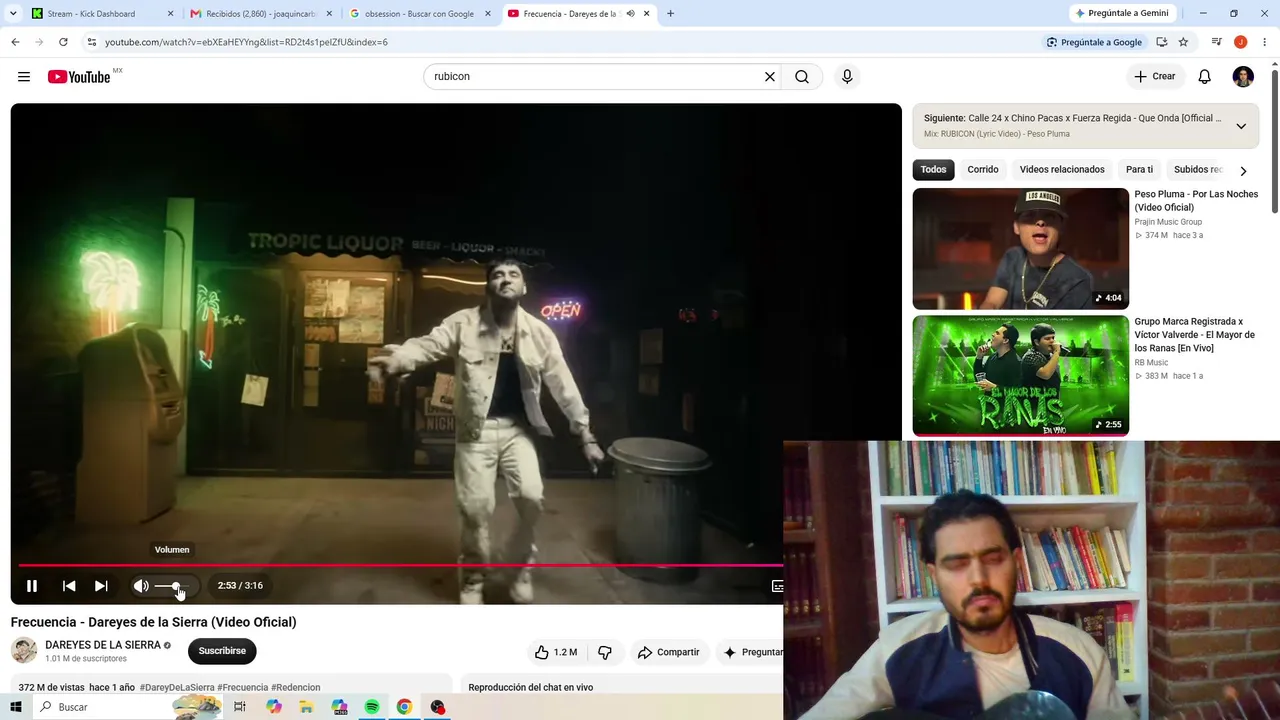Screen dimensions: 1280x720
Task: Select the Para ti filter chip
Action: click(x=1139, y=170)
